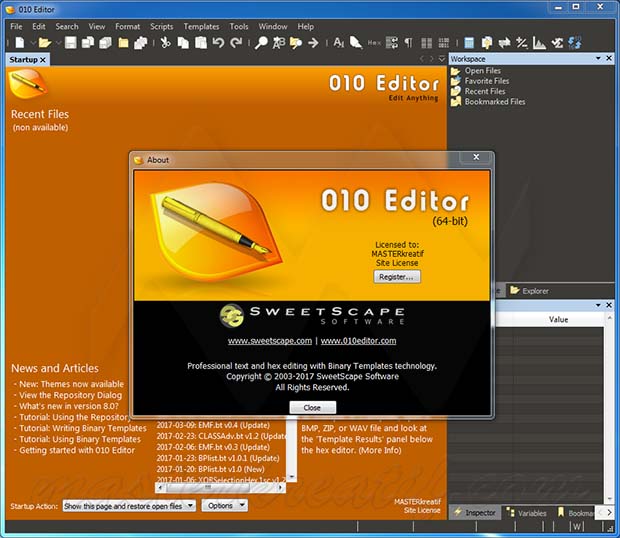The height and width of the screenshot is (538, 620).
Task: Toggle the linefeeds display icon
Action: point(392,42)
